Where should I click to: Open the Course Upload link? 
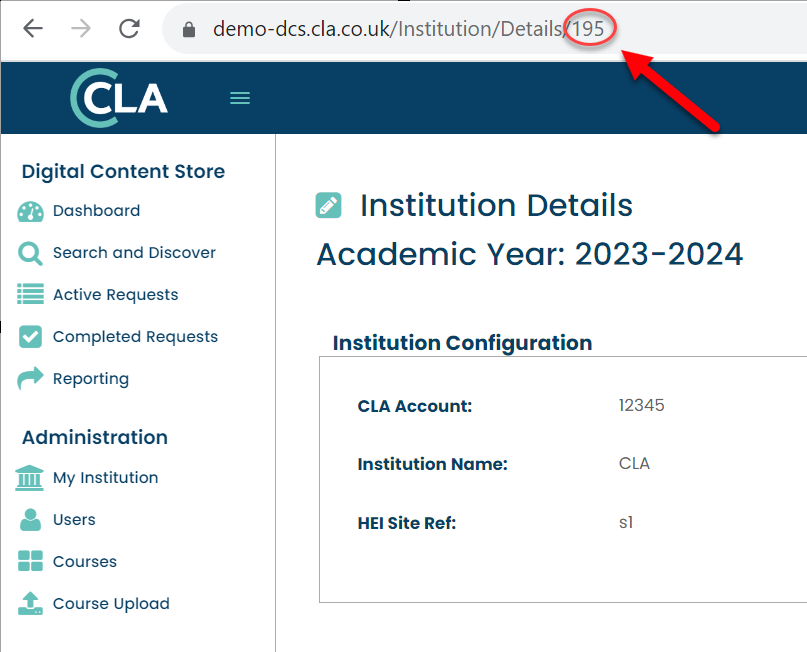(111, 604)
